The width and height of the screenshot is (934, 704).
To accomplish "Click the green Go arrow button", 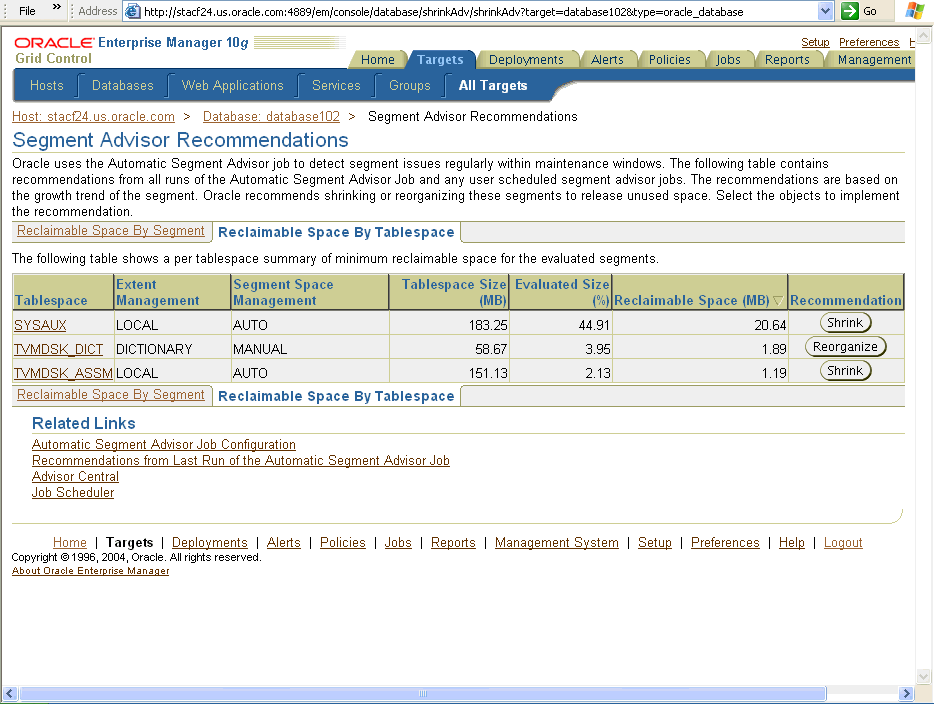I will click(x=850, y=11).
